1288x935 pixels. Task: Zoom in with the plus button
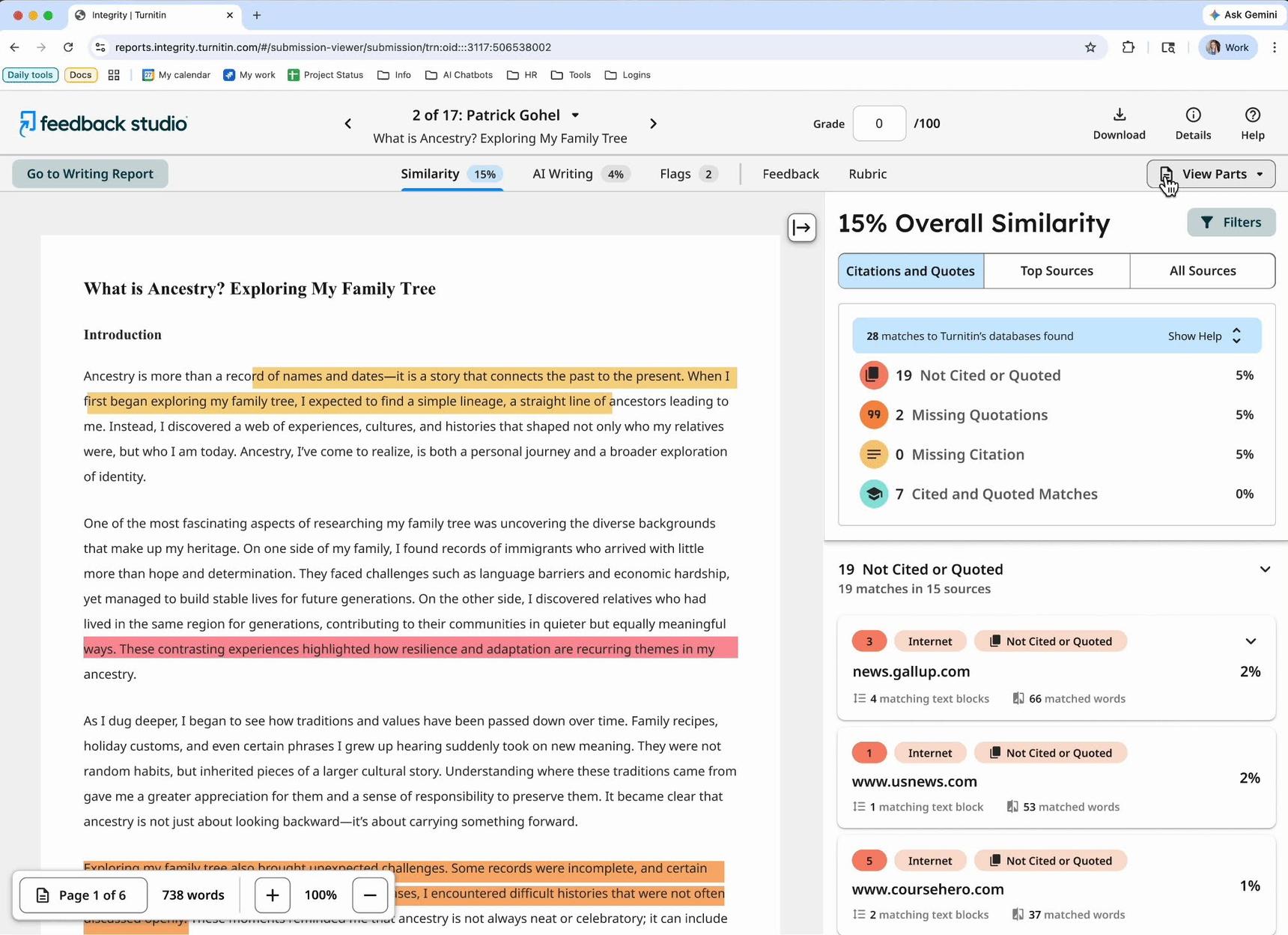pos(272,895)
